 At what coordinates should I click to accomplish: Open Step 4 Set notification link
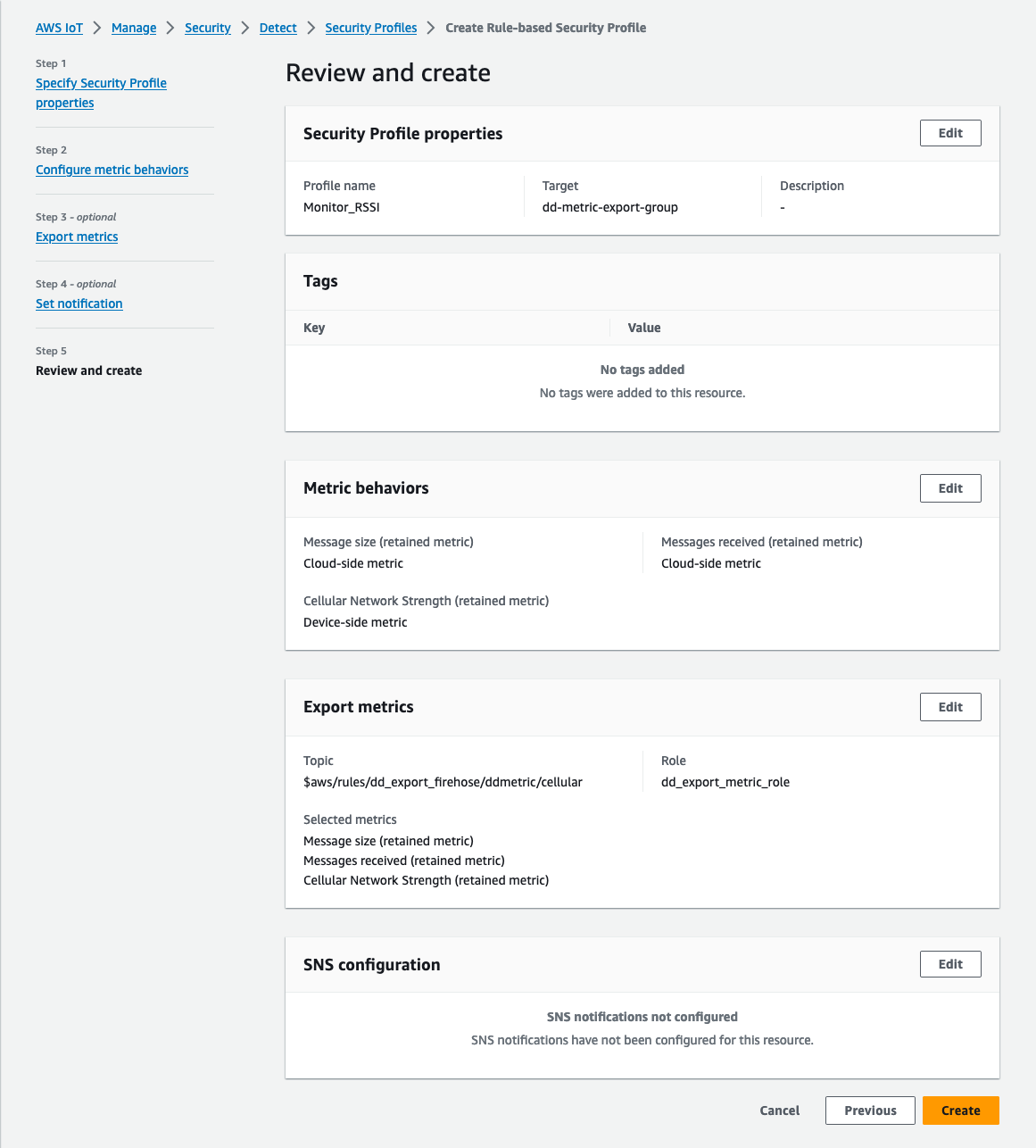79,304
